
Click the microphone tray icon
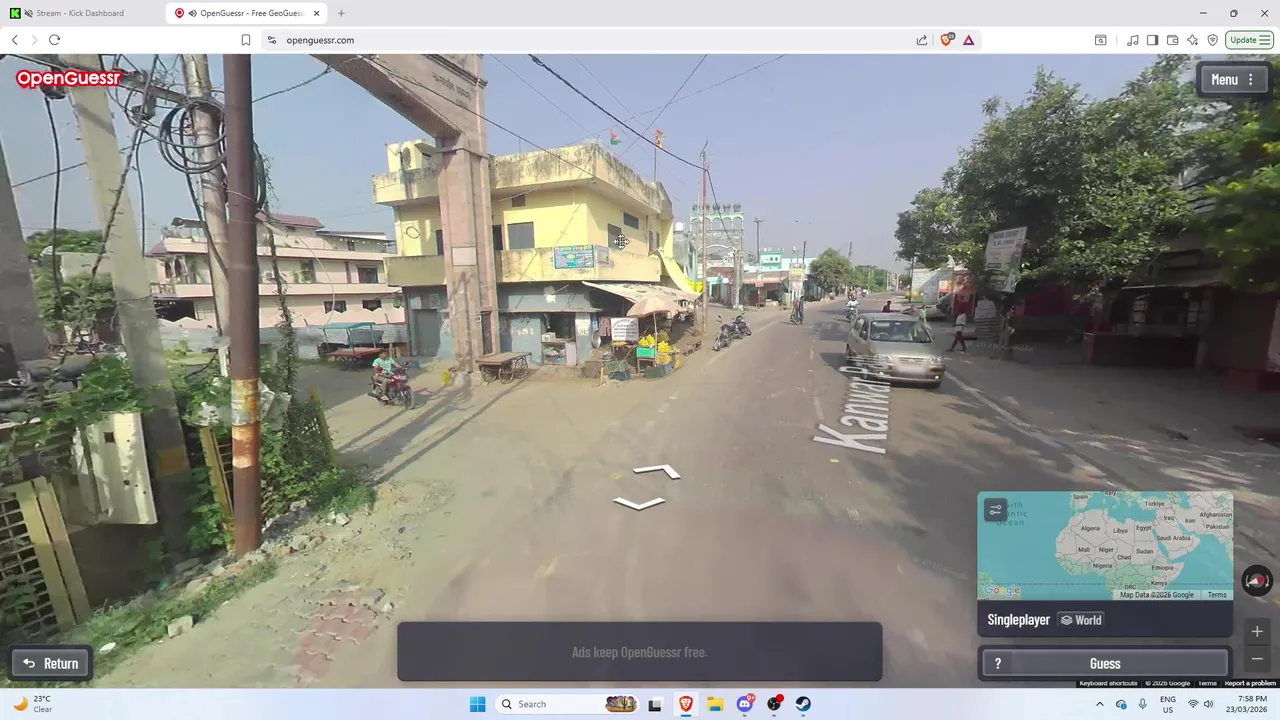pos(1142,704)
